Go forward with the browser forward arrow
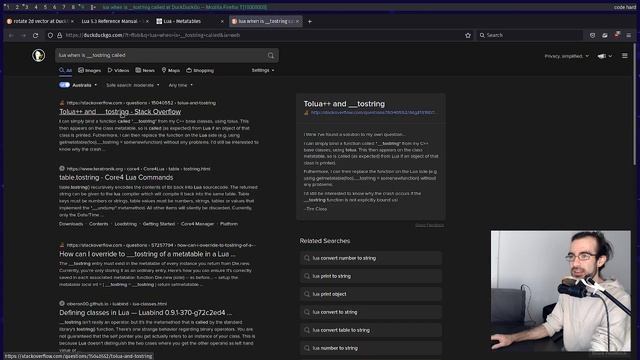Image resolution: width=640 pixels, height=360 pixels. pos(23,36)
